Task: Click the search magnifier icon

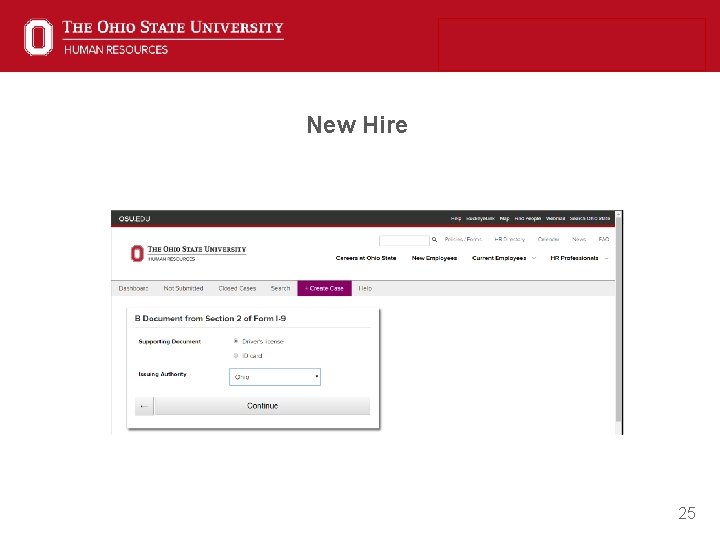Action: click(434, 239)
